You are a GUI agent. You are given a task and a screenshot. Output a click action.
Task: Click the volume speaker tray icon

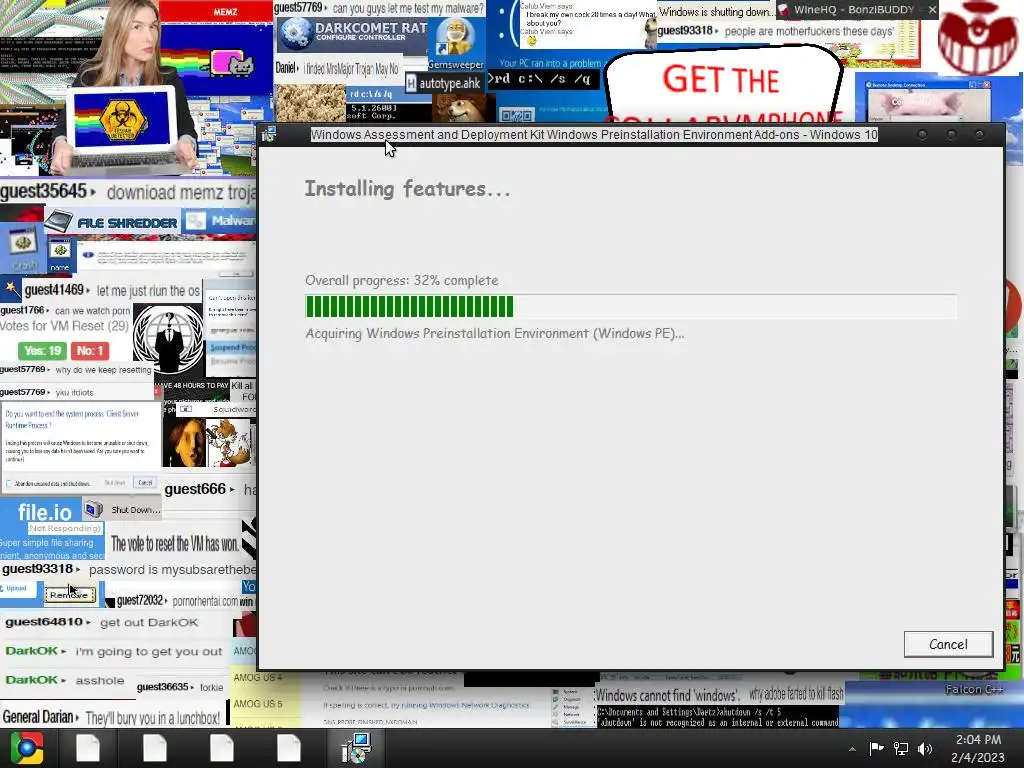(925, 748)
